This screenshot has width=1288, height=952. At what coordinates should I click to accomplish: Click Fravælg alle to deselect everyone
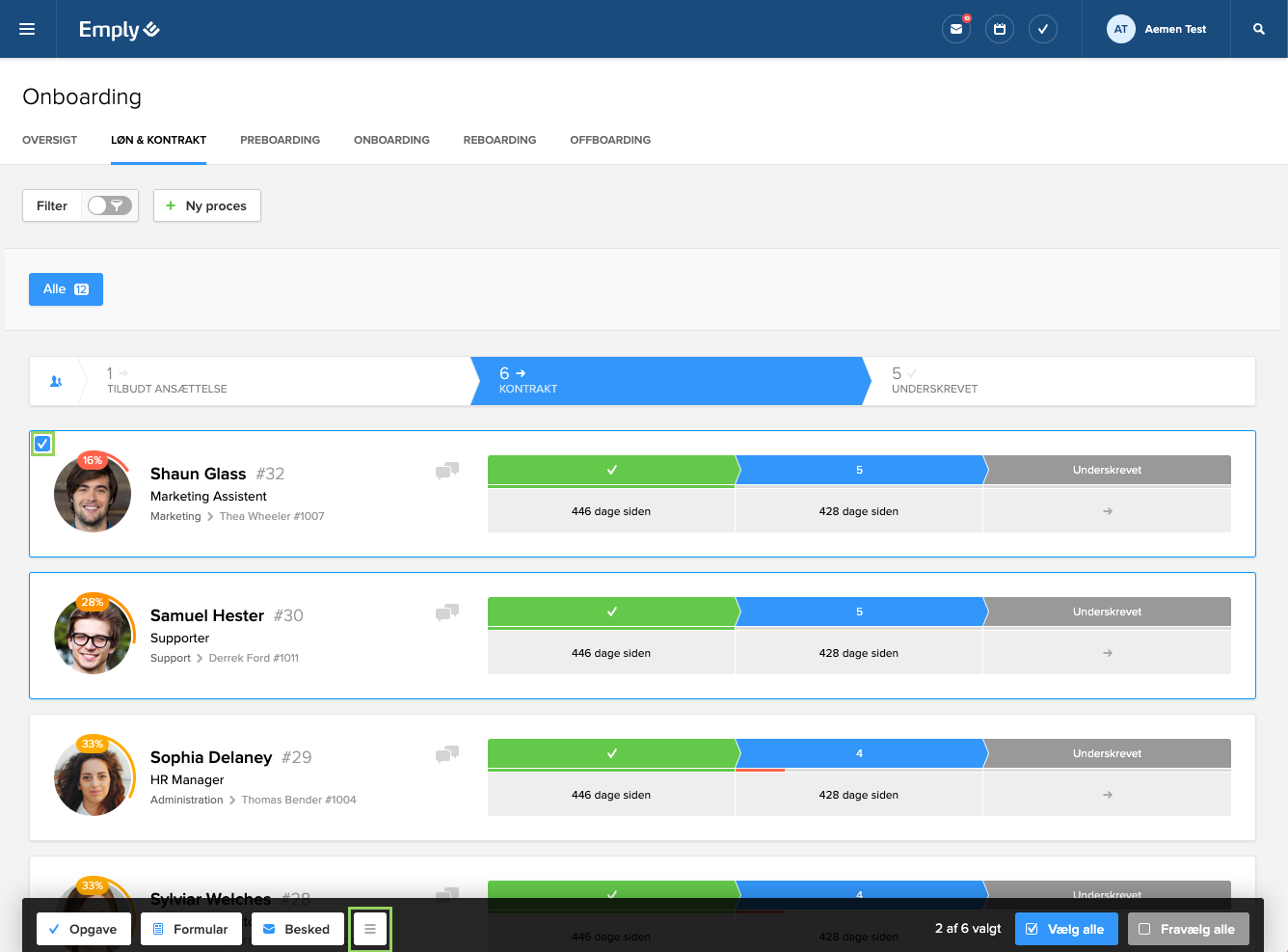[x=1188, y=929]
